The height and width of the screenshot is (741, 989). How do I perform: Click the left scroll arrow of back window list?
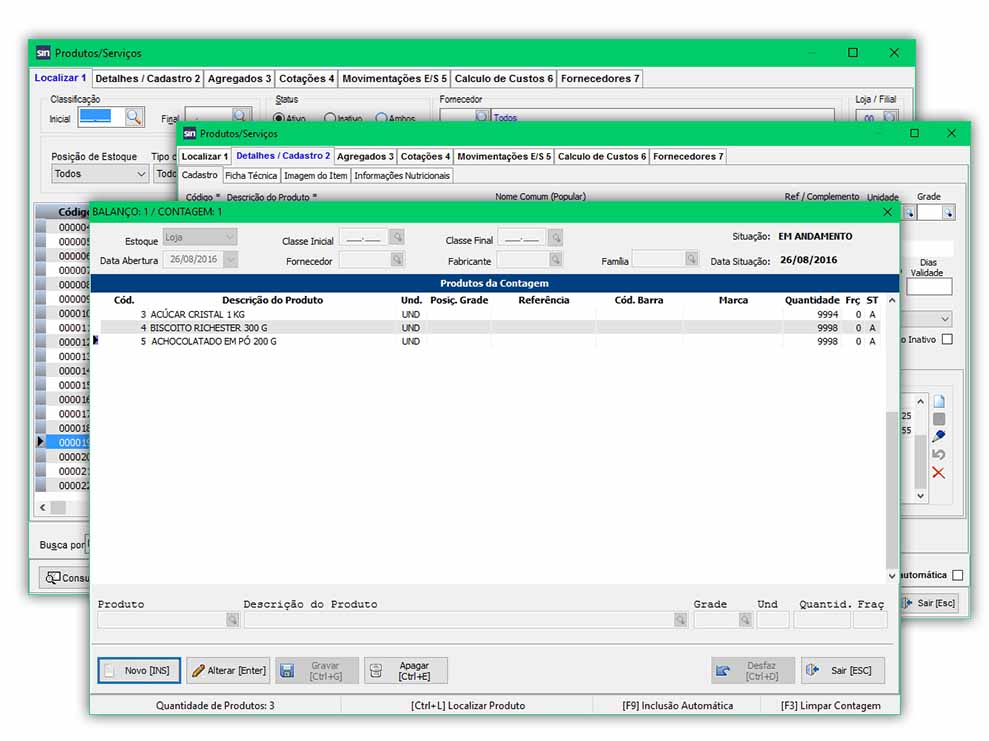43,507
